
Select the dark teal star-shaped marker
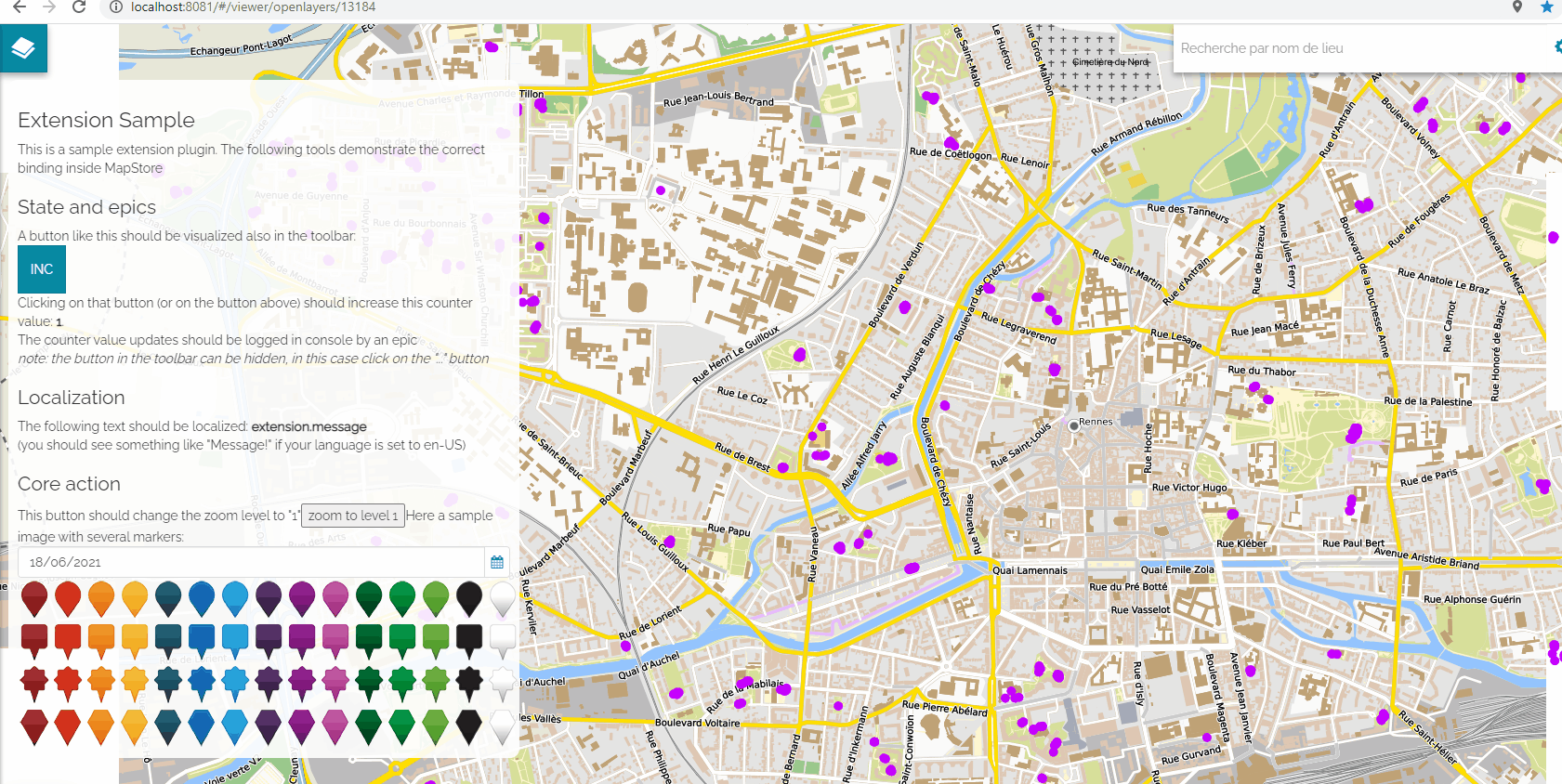click(x=168, y=684)
